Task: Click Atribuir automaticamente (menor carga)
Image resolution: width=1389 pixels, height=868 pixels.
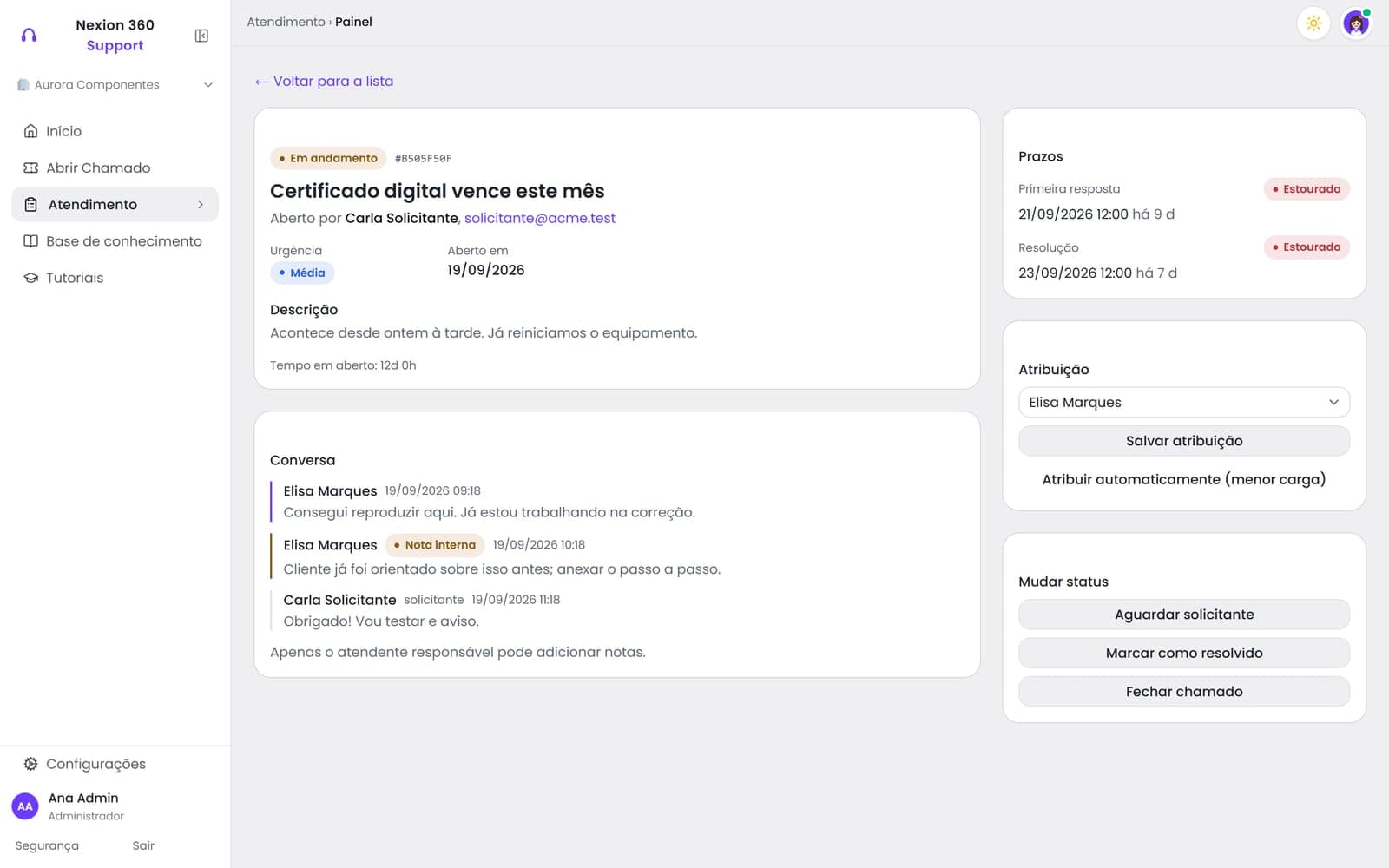Action: (1184, 479)
